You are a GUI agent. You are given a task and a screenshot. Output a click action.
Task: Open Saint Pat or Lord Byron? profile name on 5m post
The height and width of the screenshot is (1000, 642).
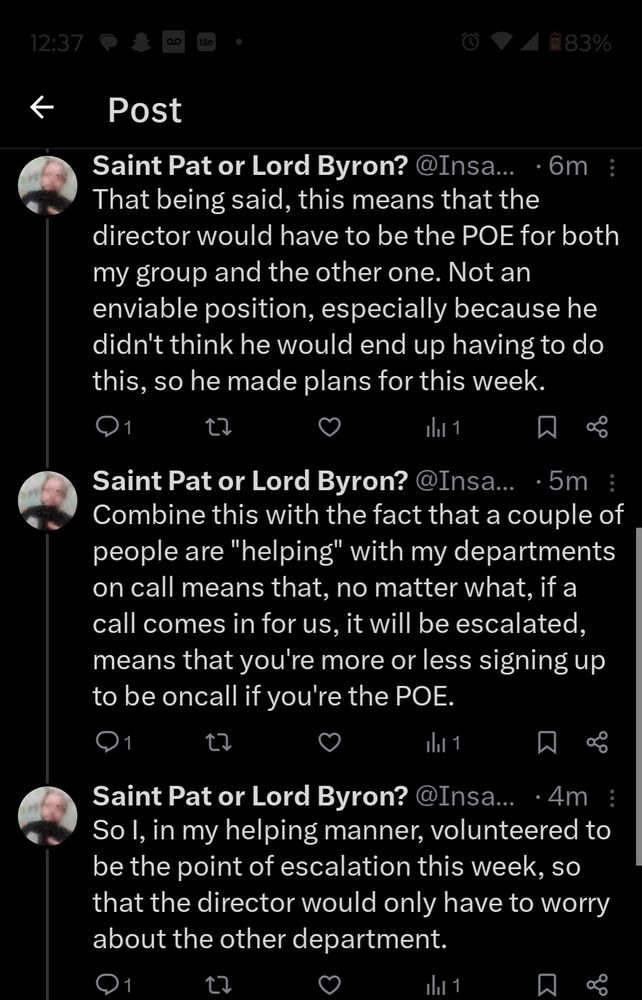tap(249, 481)
